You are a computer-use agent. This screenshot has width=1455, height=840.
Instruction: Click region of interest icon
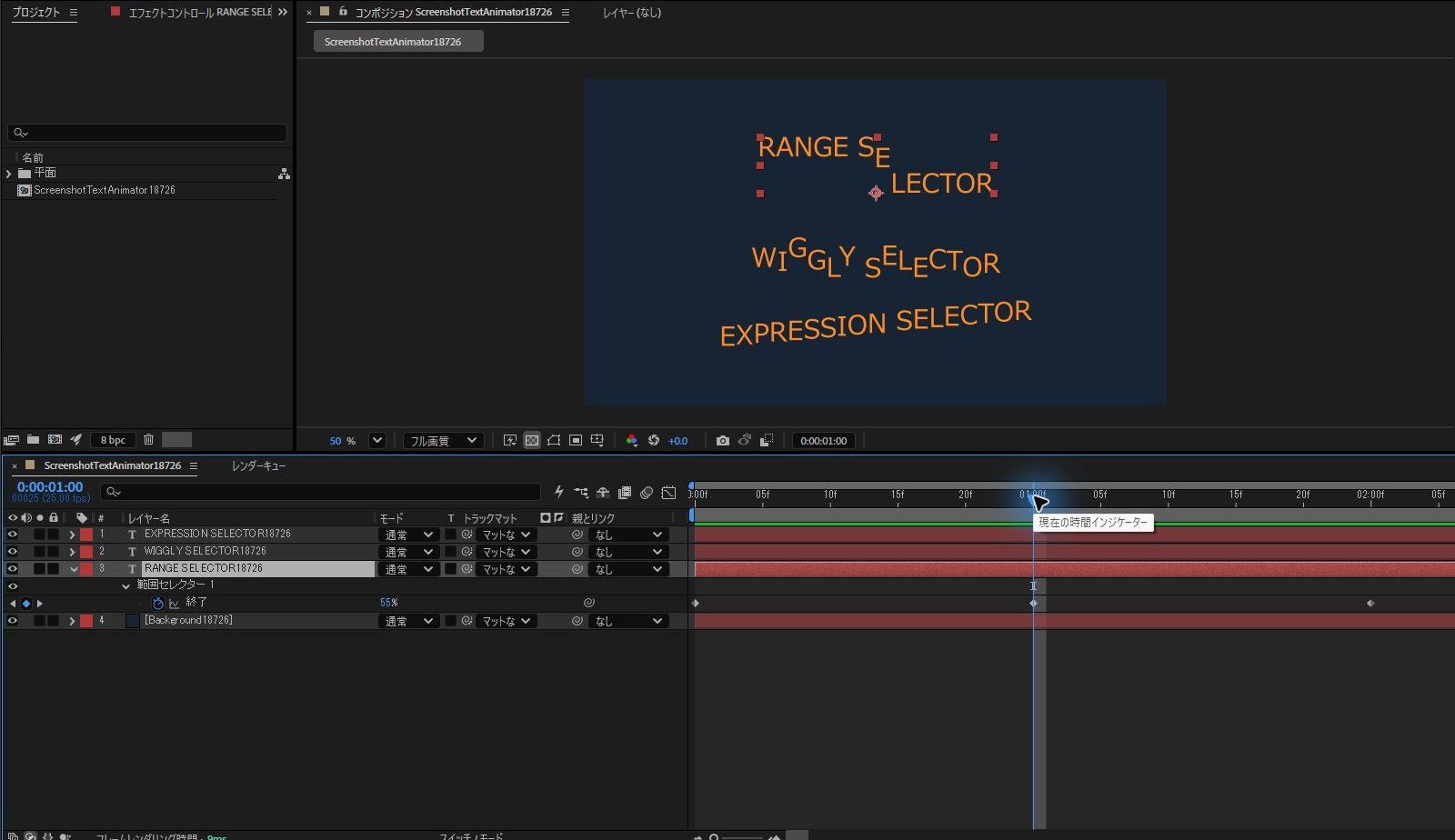coord(576,440)
